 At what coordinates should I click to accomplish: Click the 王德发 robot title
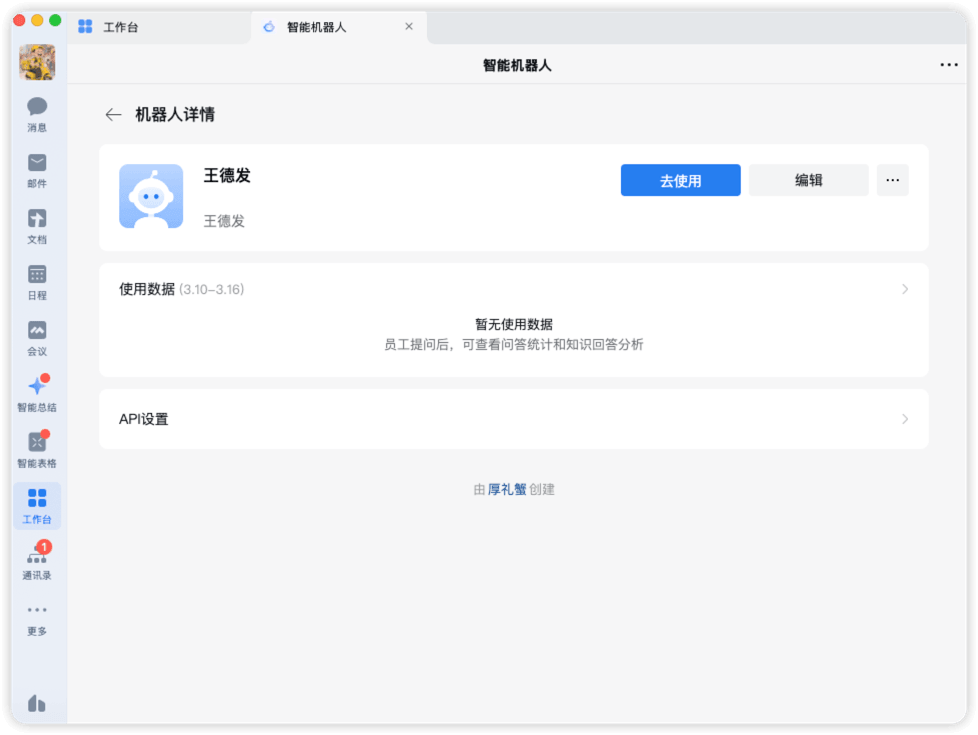pos(227,175)
